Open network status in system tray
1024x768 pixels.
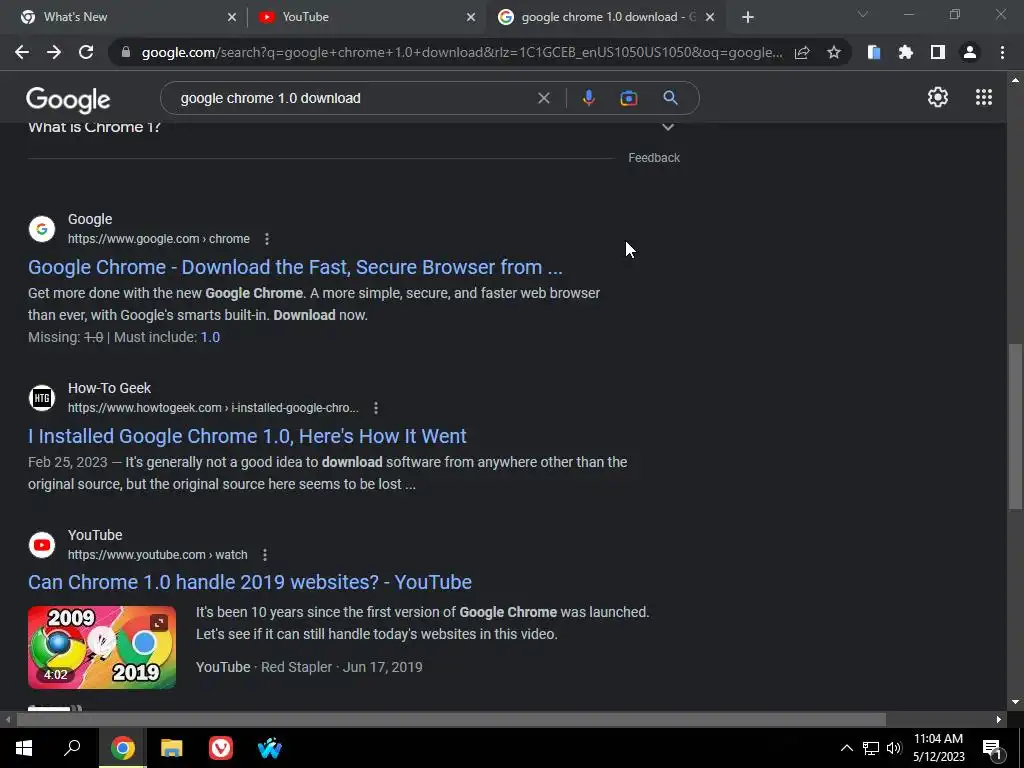click(x=871, y=748)
